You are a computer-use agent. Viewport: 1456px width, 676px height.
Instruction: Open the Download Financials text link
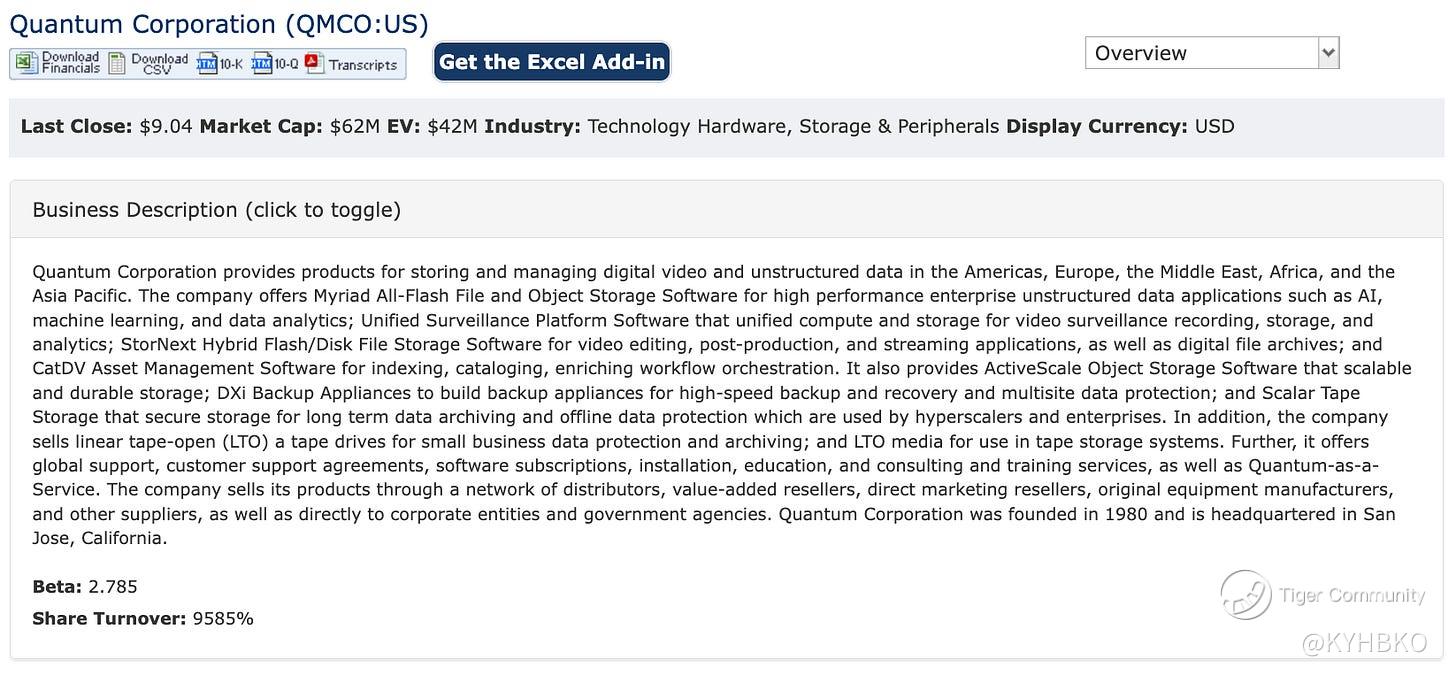70,63
